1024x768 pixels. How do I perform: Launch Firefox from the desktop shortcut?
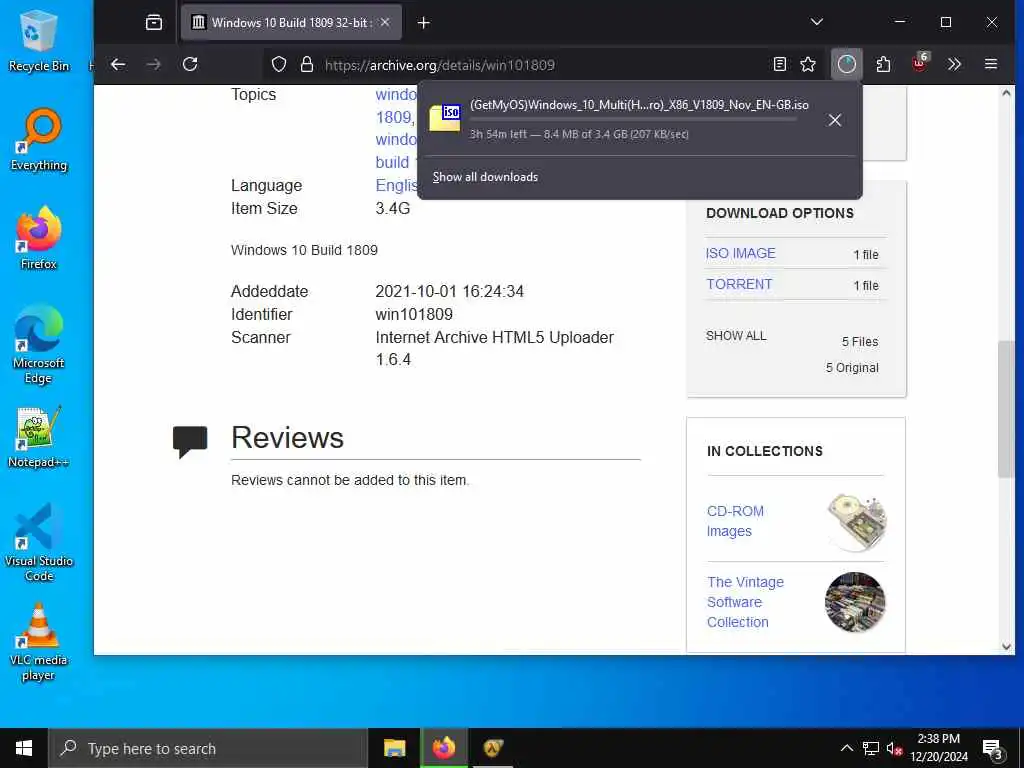coord(39,238)
